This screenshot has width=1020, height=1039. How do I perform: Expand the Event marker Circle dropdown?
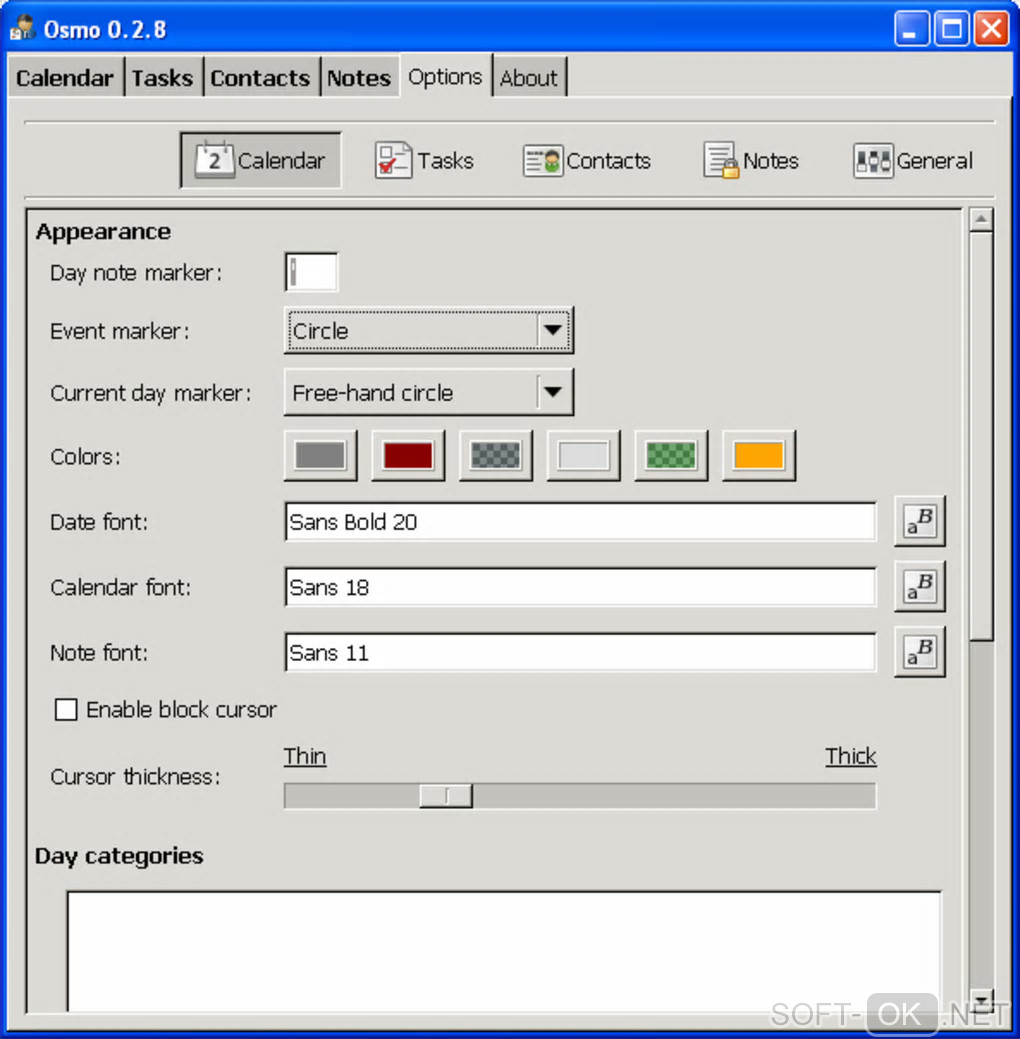click(429, 330)
